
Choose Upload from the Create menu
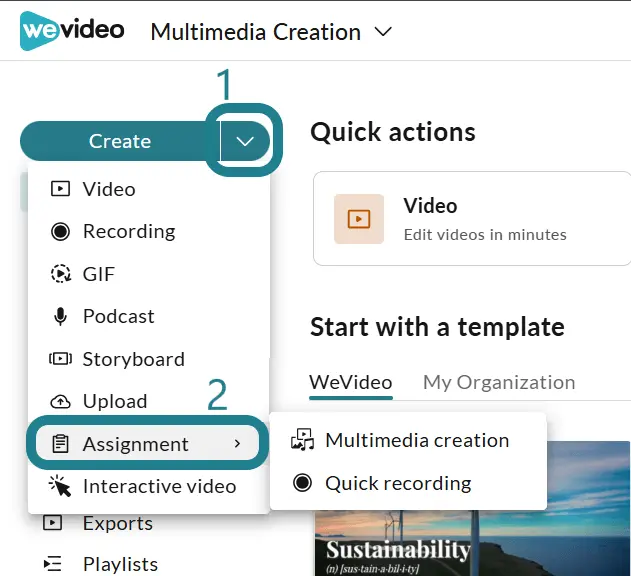(x=149, y=401)
